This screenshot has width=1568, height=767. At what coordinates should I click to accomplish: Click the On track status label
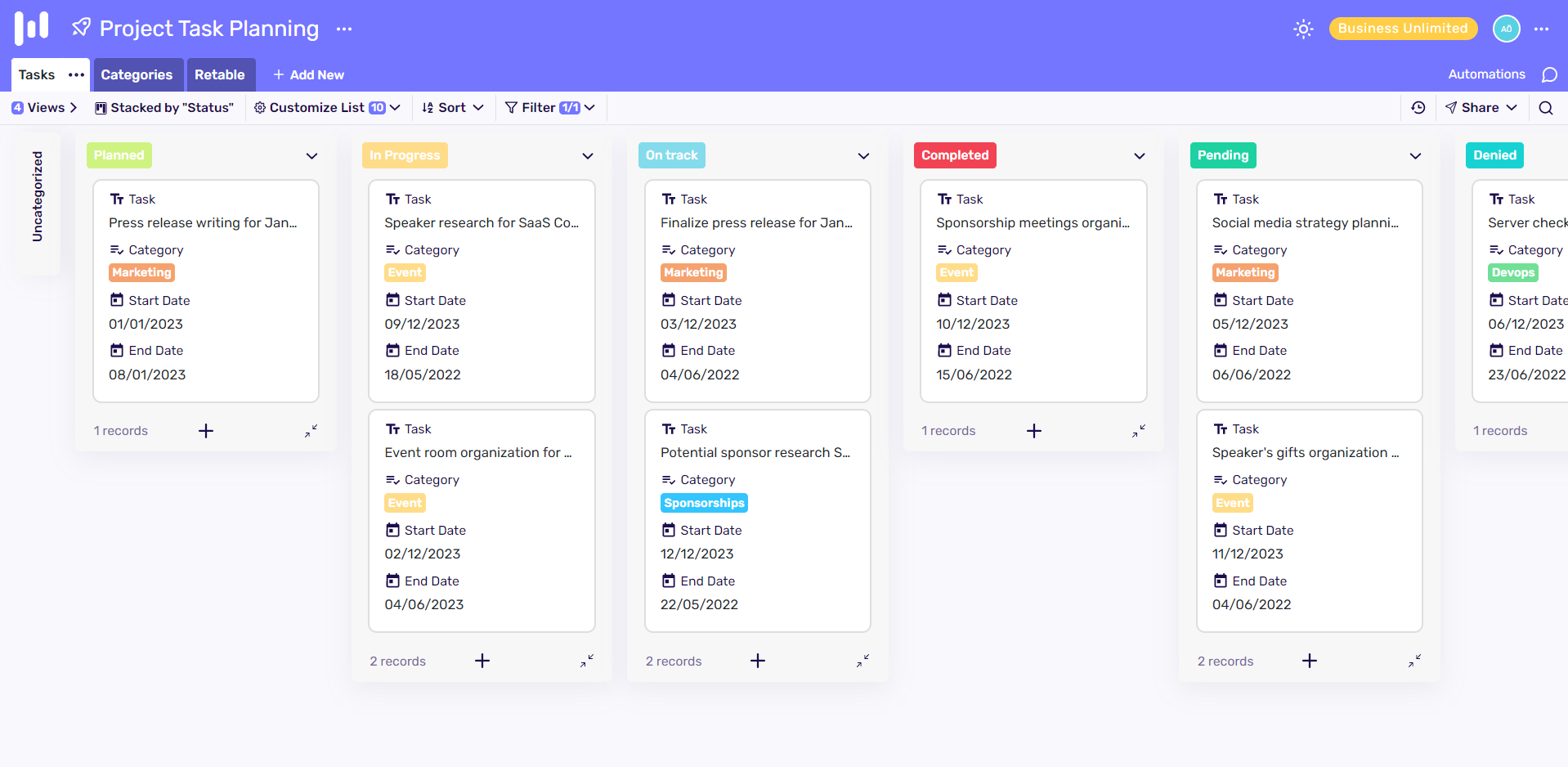click(x=672, y=155)
